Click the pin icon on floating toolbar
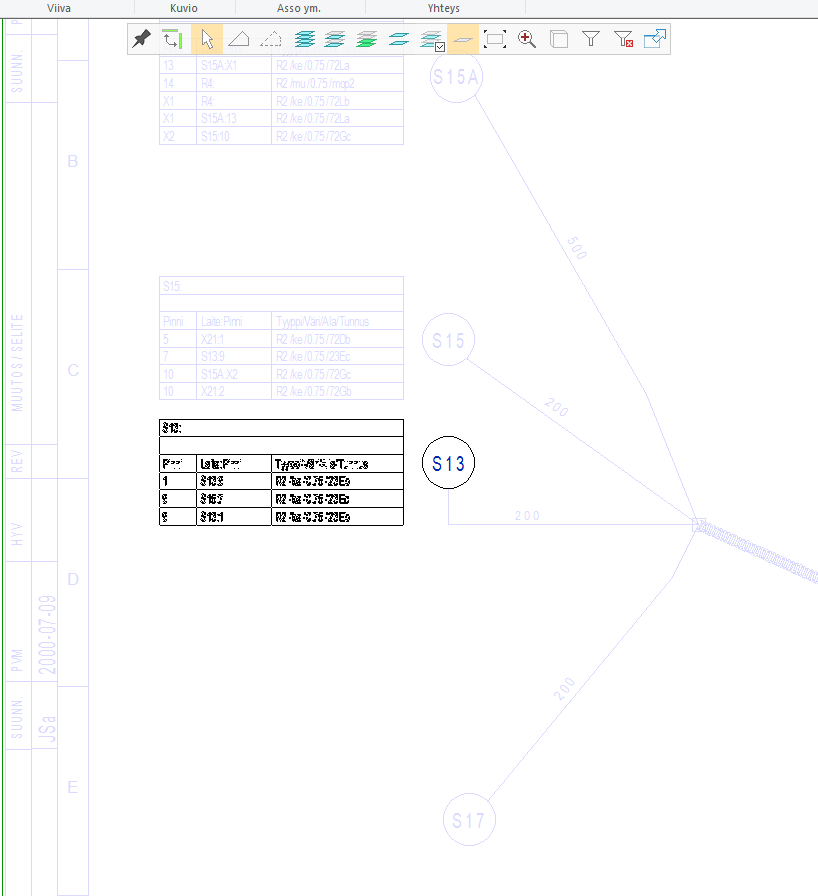818x896 pixels. [x=142, y=39]
